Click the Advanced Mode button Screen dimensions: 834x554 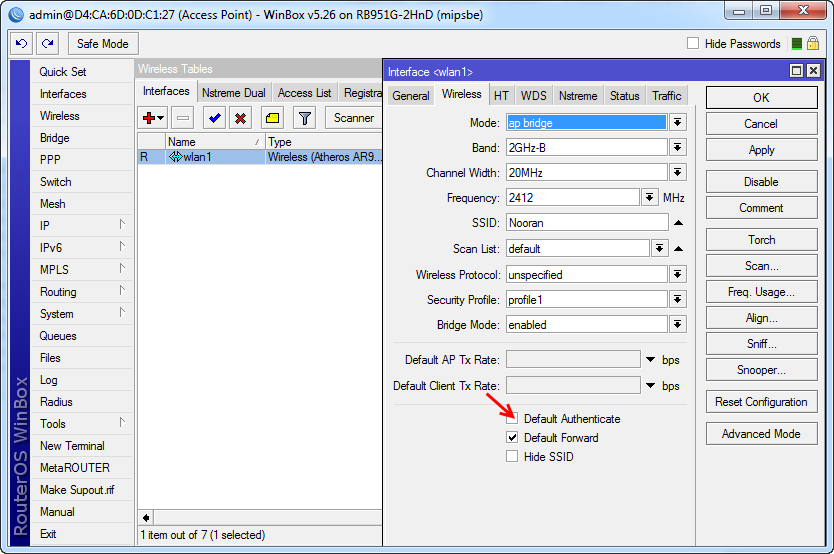coord(761,434)
